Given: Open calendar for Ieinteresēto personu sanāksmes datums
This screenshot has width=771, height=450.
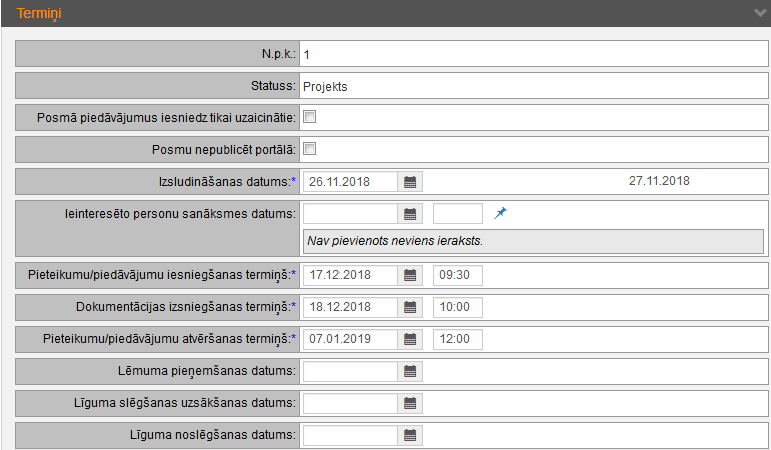Looking at the screenshot, I should pyautogui.click(x=410, y=214).
